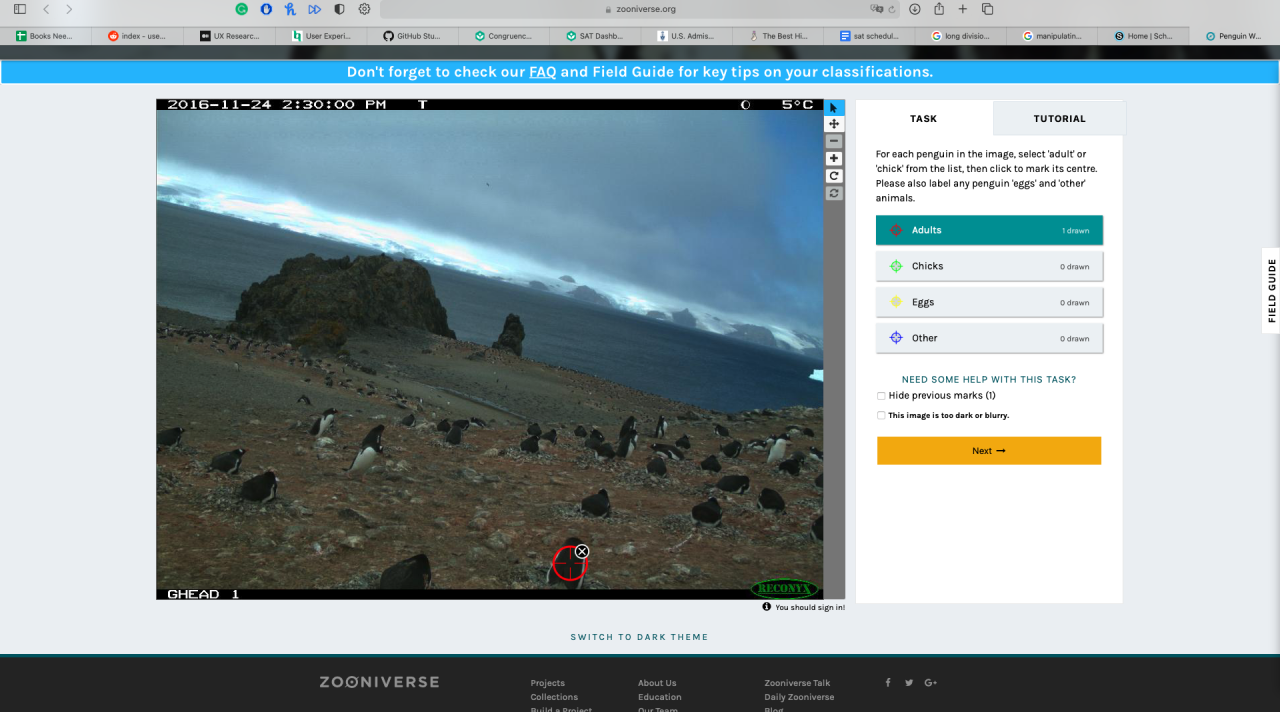Choose the Eggs marking tool
Image resolution: width=1280 pixels, height=712 pixels.
(x=989, y=302)
